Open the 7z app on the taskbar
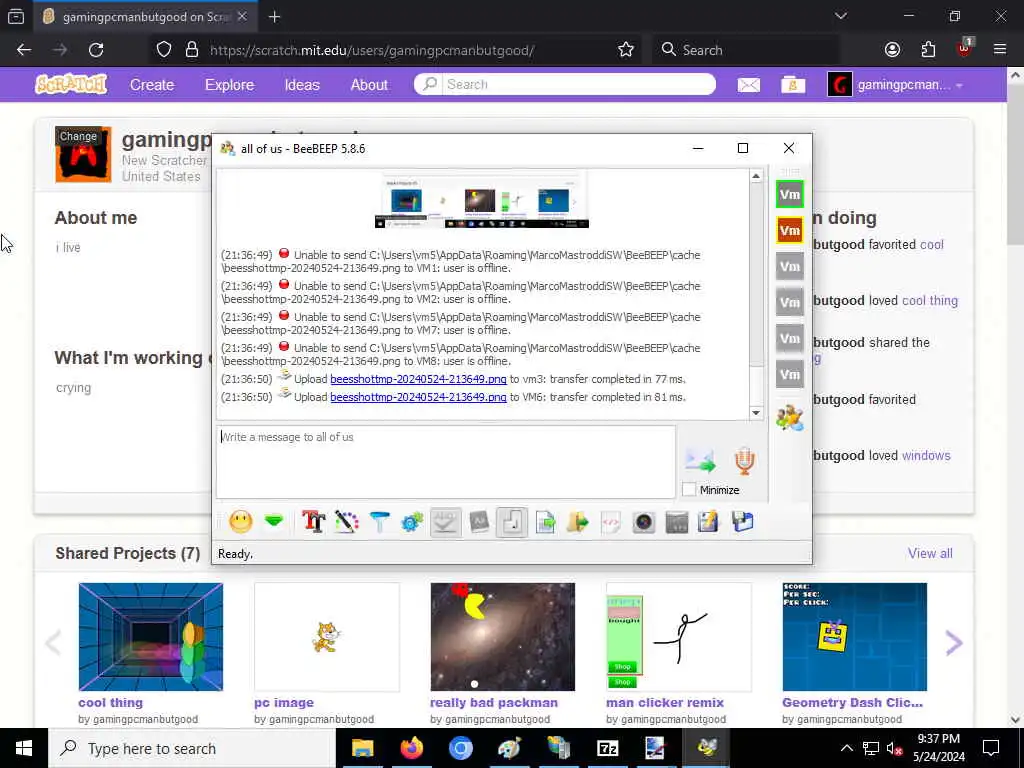The height and width of the screenshot is (768, 1024). (x=607, y=748)
